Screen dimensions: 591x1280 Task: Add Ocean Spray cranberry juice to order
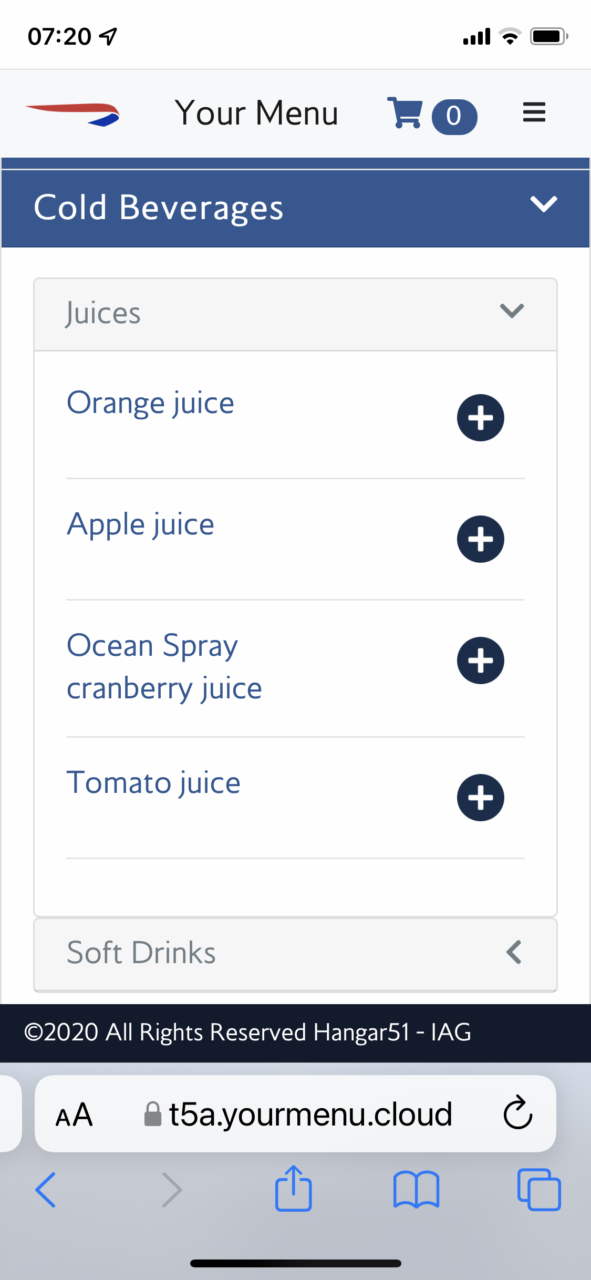click(481, 661)
